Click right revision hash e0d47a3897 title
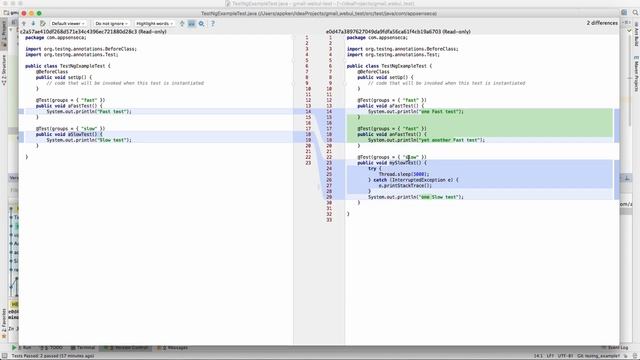This screenshot has height=360, width=640. [x=398, y=31]
